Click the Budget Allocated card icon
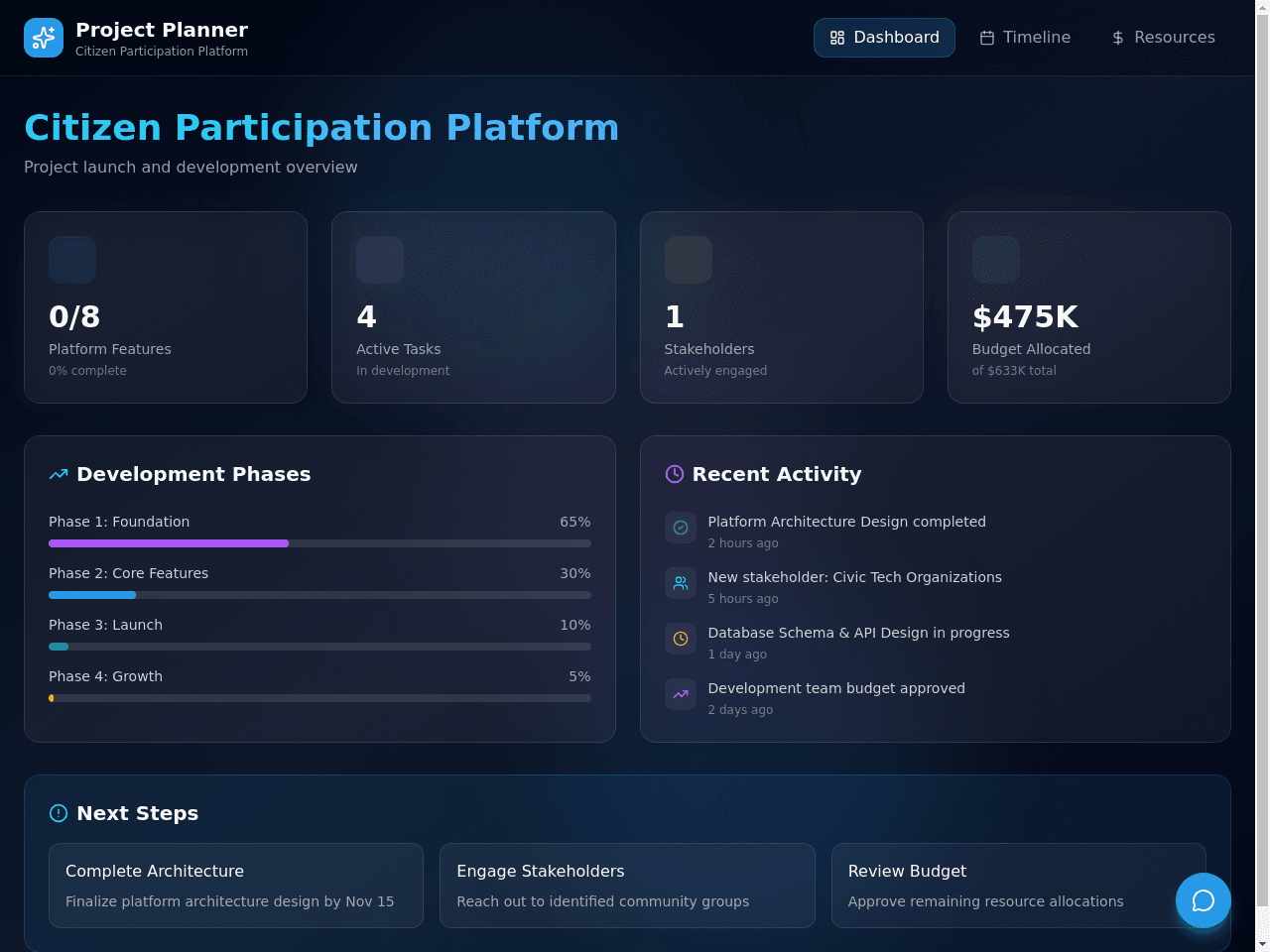 (996, 260)
